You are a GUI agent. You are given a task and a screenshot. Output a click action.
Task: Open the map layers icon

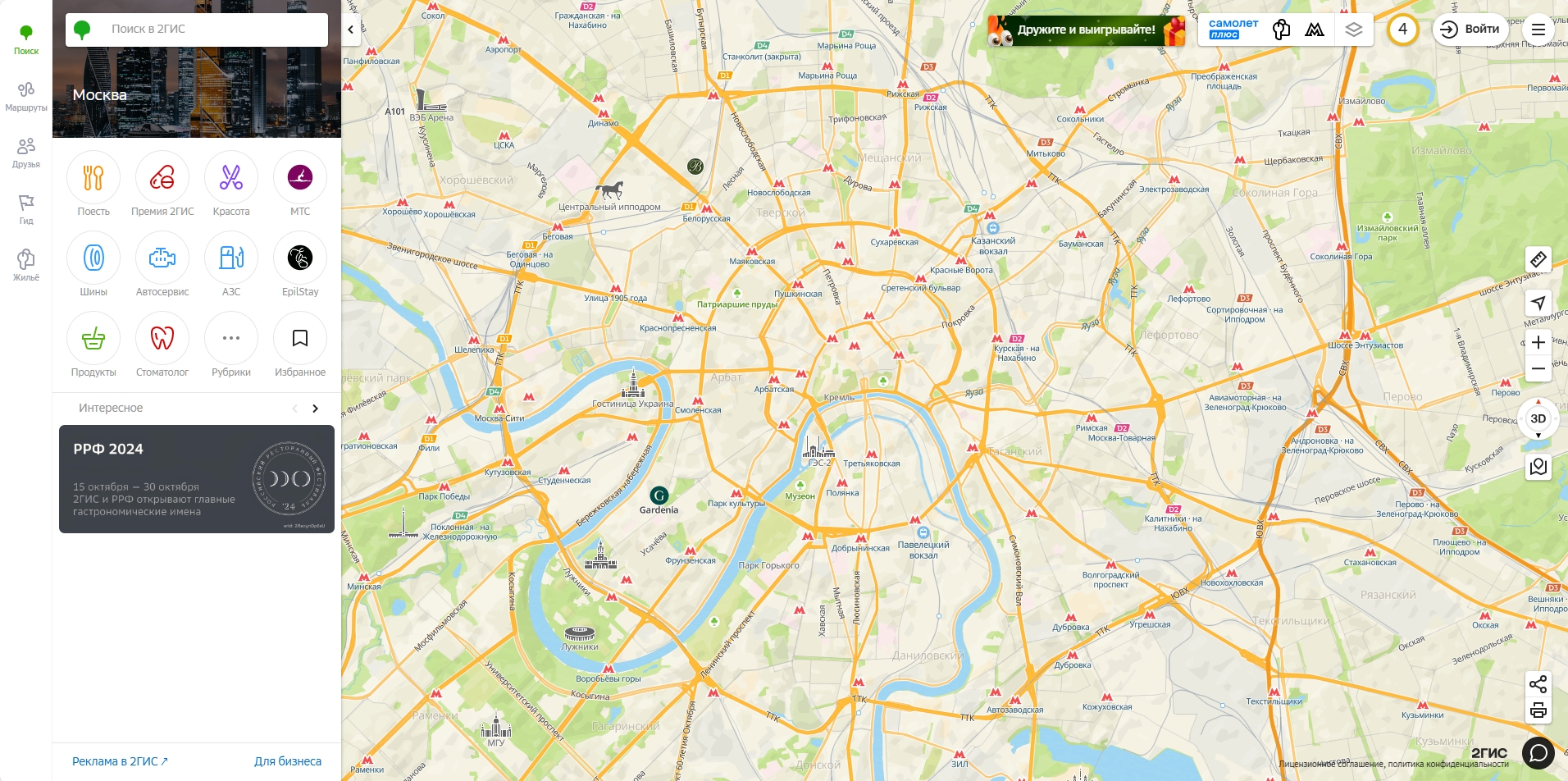pyautogui.click(x=1354, y=30)
